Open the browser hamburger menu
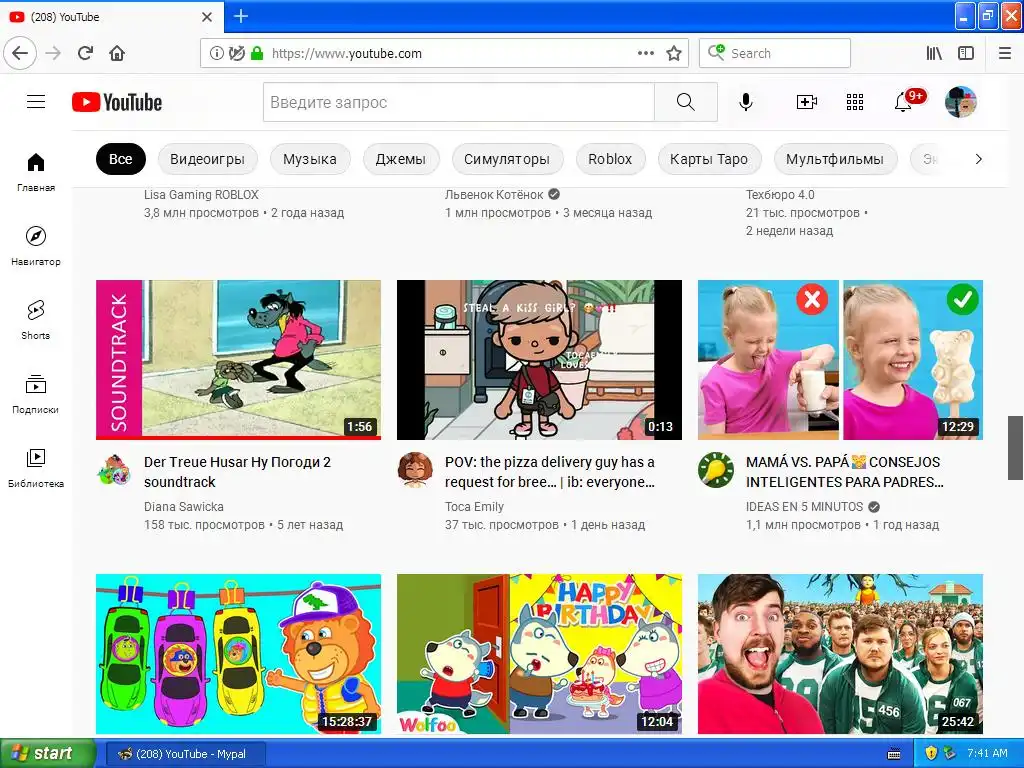The width and height of the screenshot is (1024, 768). pos(1005,54)
